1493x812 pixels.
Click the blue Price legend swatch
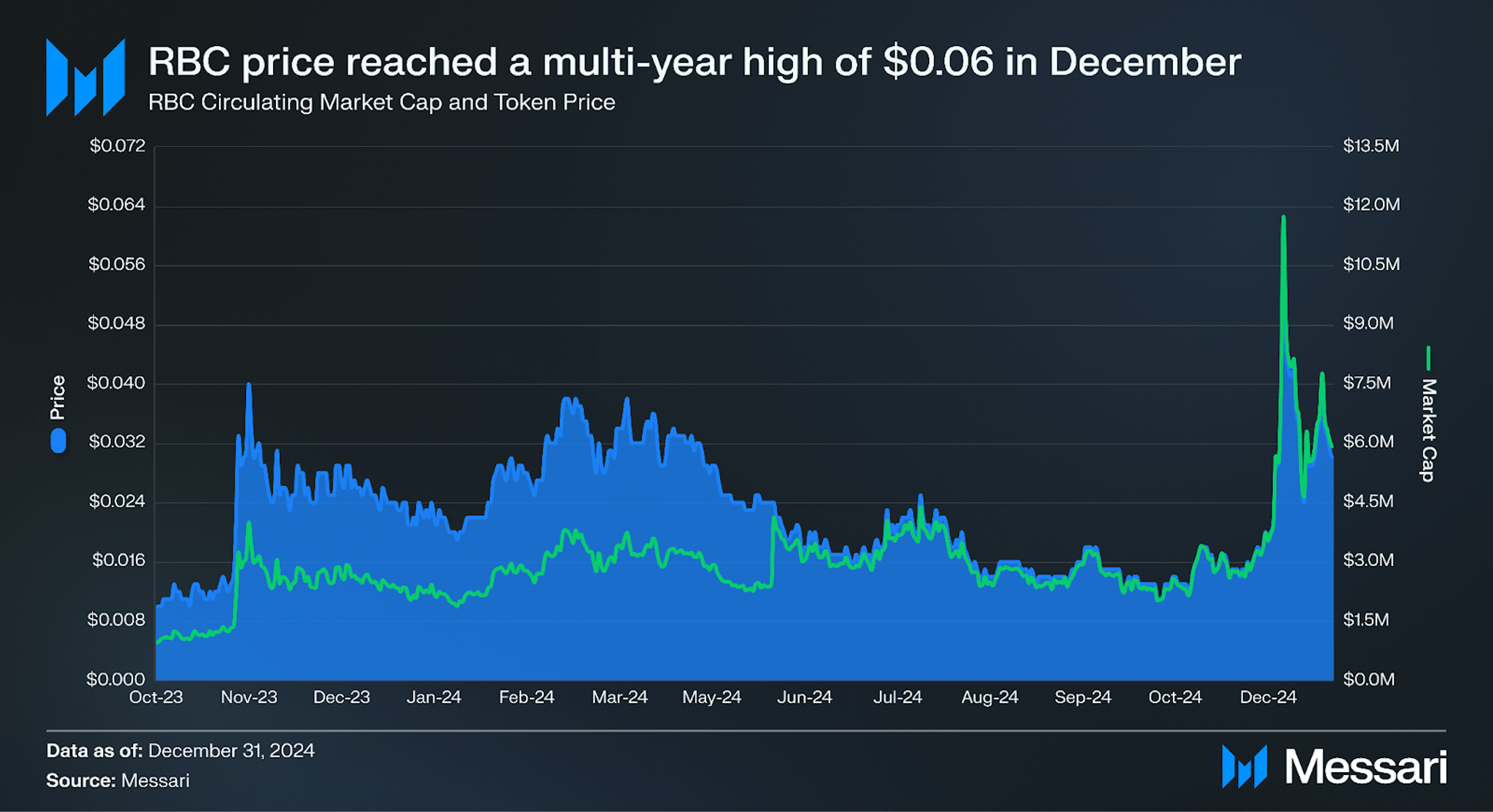pos(59,441)
